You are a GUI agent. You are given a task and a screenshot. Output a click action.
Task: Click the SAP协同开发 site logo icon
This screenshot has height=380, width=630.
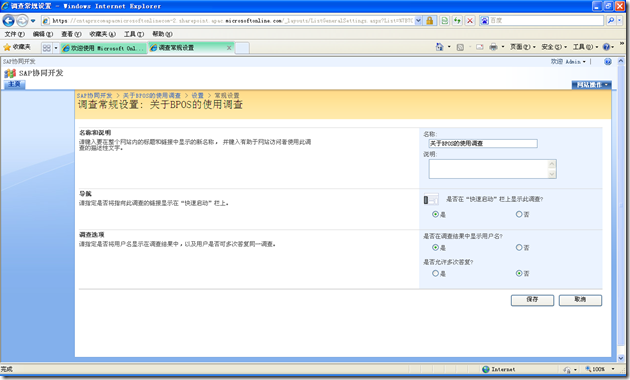click(x=10, y=74)
